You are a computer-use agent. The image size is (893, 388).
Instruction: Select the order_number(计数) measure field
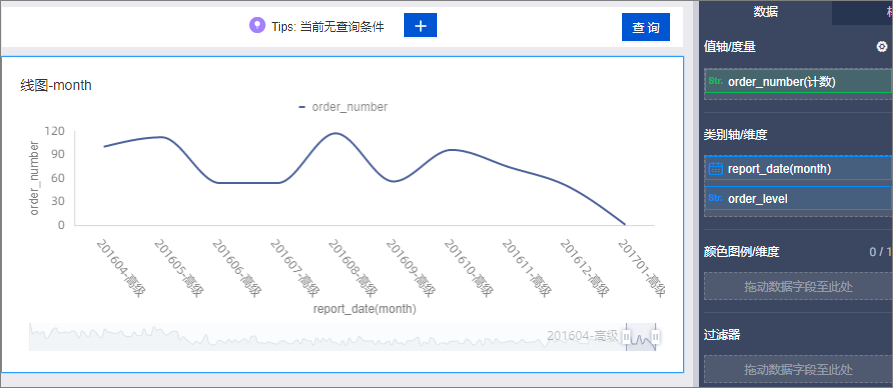click(798, 81)
